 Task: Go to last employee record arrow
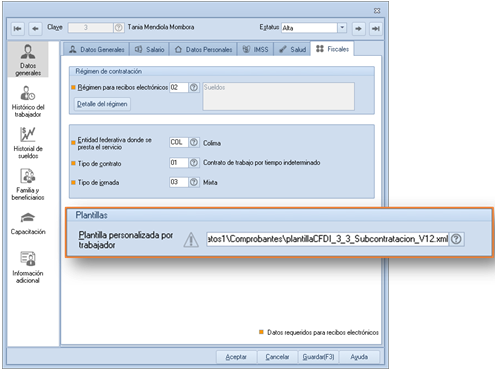[376, 29]
